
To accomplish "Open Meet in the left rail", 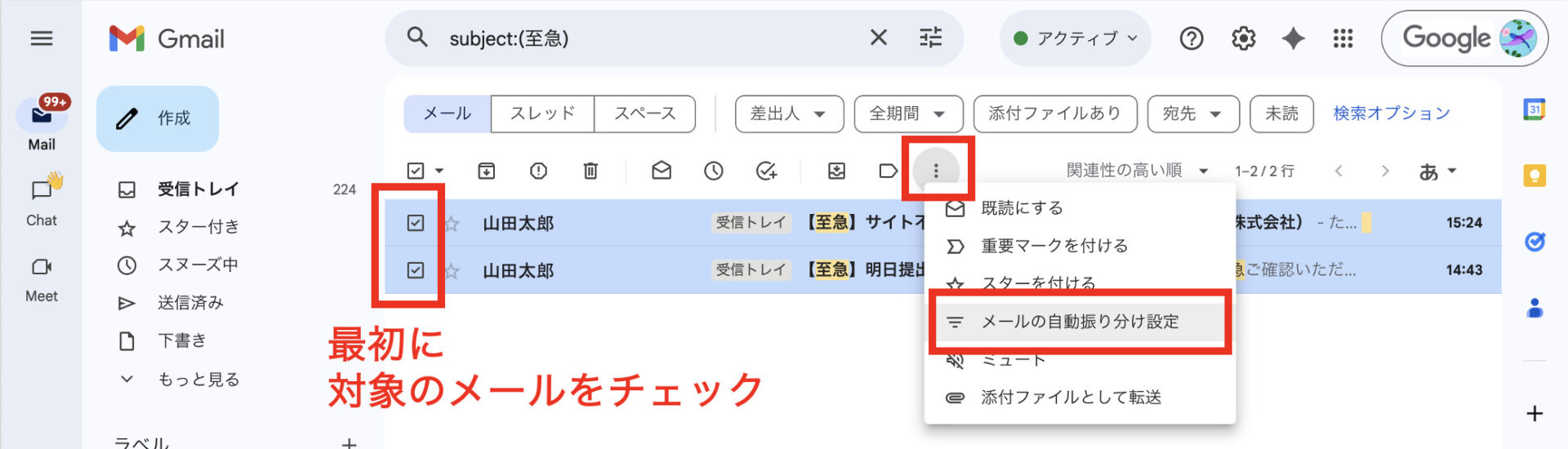I will (x=42, y=279).
